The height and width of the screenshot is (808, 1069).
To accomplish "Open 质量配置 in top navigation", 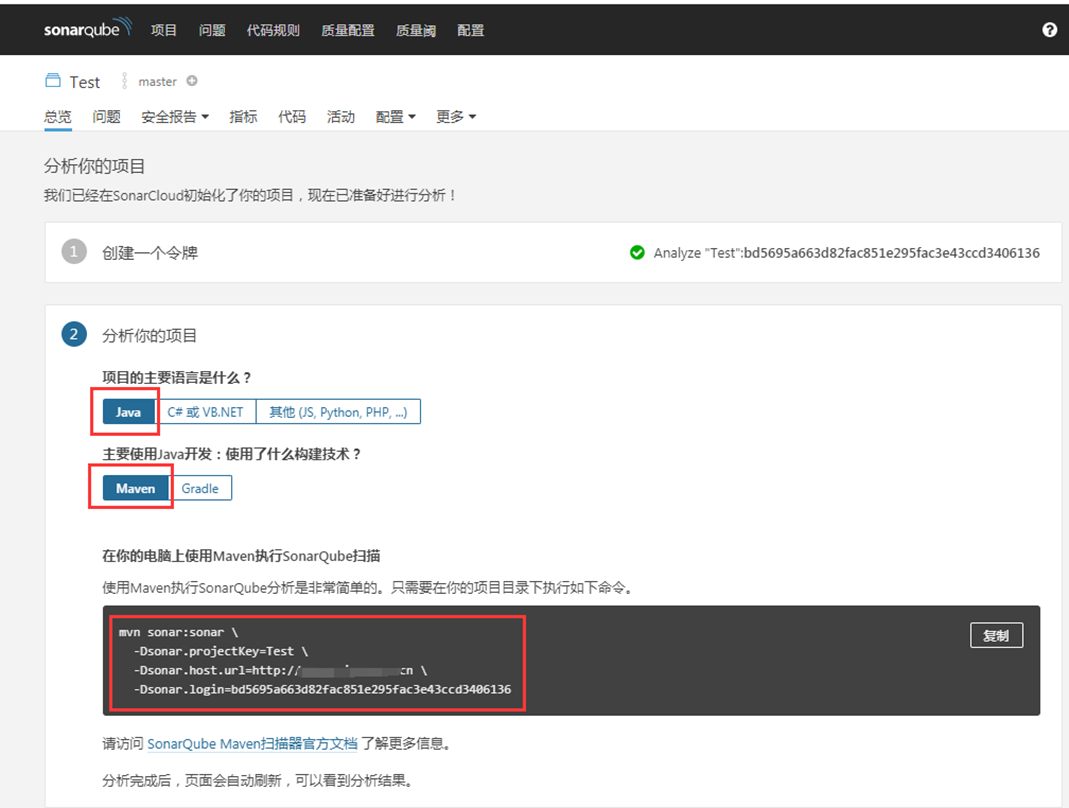I will pyautogui.click(x=348, y=30).
